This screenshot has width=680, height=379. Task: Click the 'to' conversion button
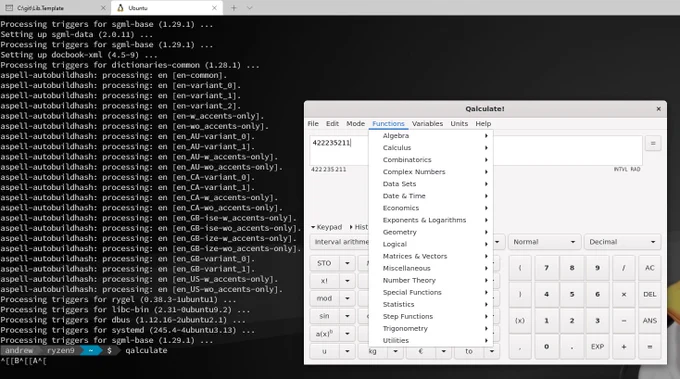pos(469,351)
